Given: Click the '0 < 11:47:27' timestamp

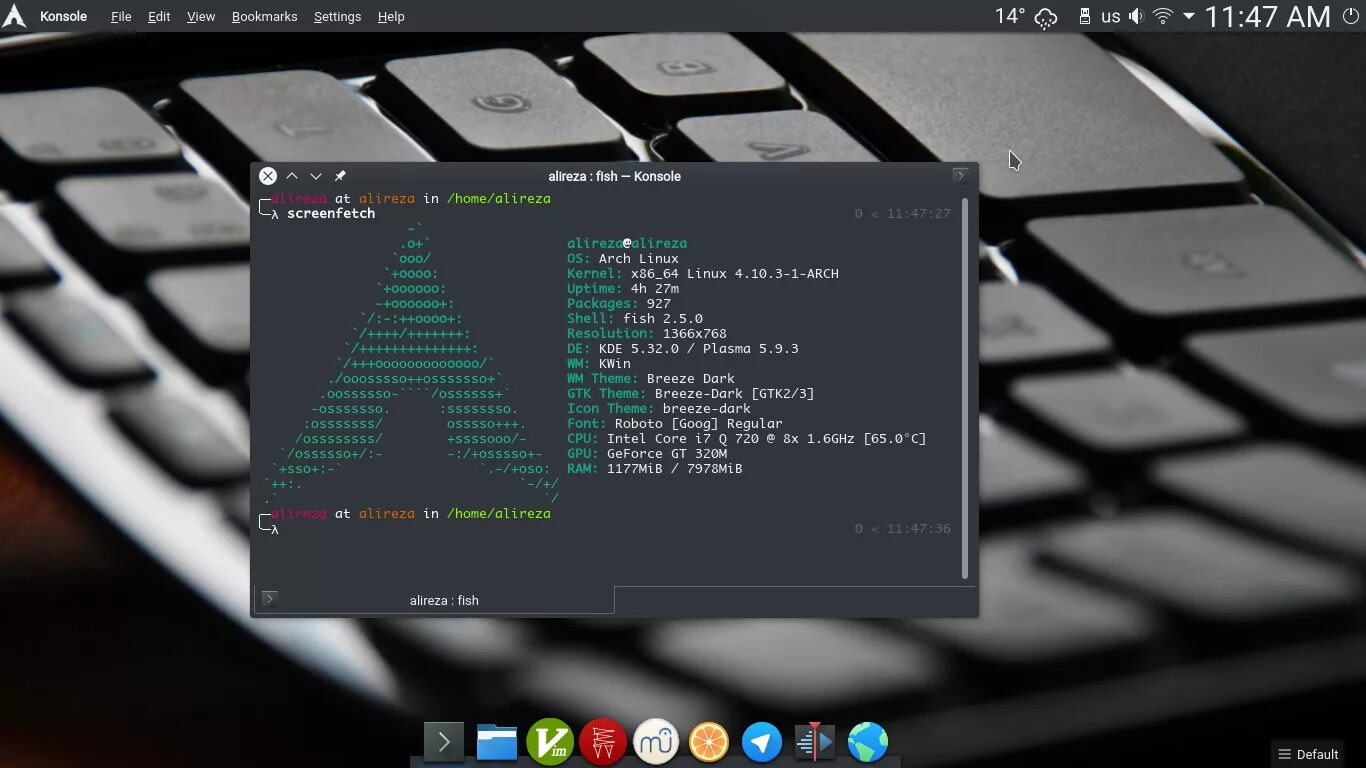Looking at the screenshot, I should tap(903, 213).
